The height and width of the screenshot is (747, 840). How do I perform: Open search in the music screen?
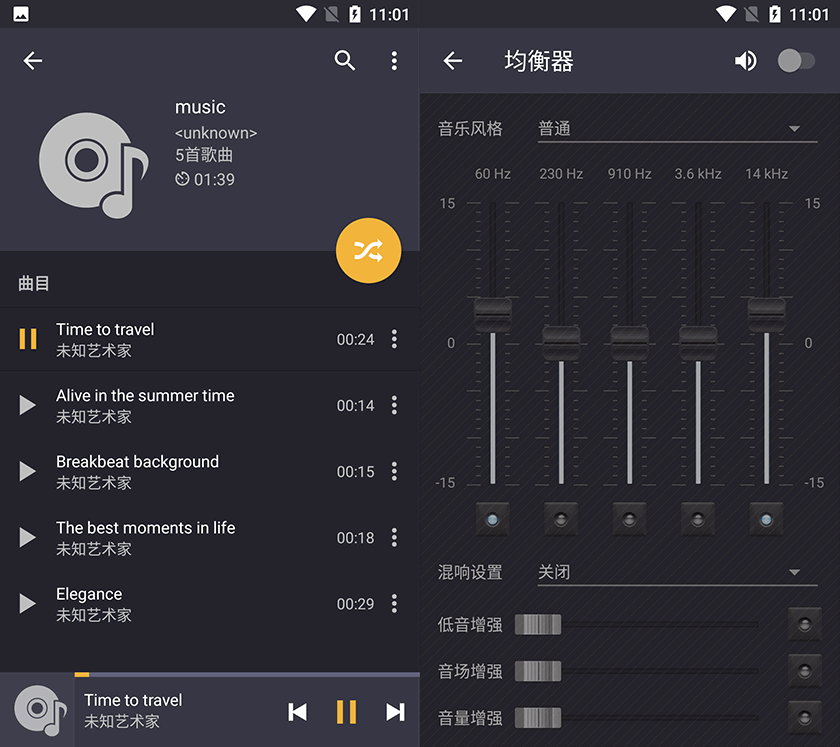(344, 61)
